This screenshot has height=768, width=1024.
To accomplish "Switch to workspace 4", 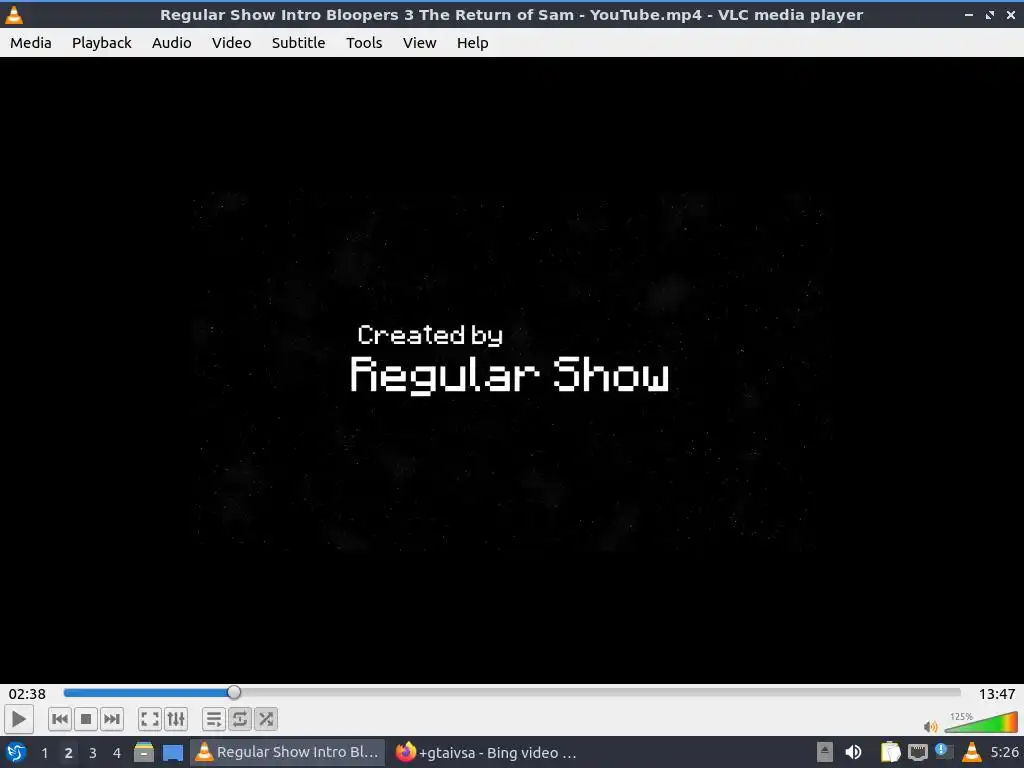I will (117, 753).
